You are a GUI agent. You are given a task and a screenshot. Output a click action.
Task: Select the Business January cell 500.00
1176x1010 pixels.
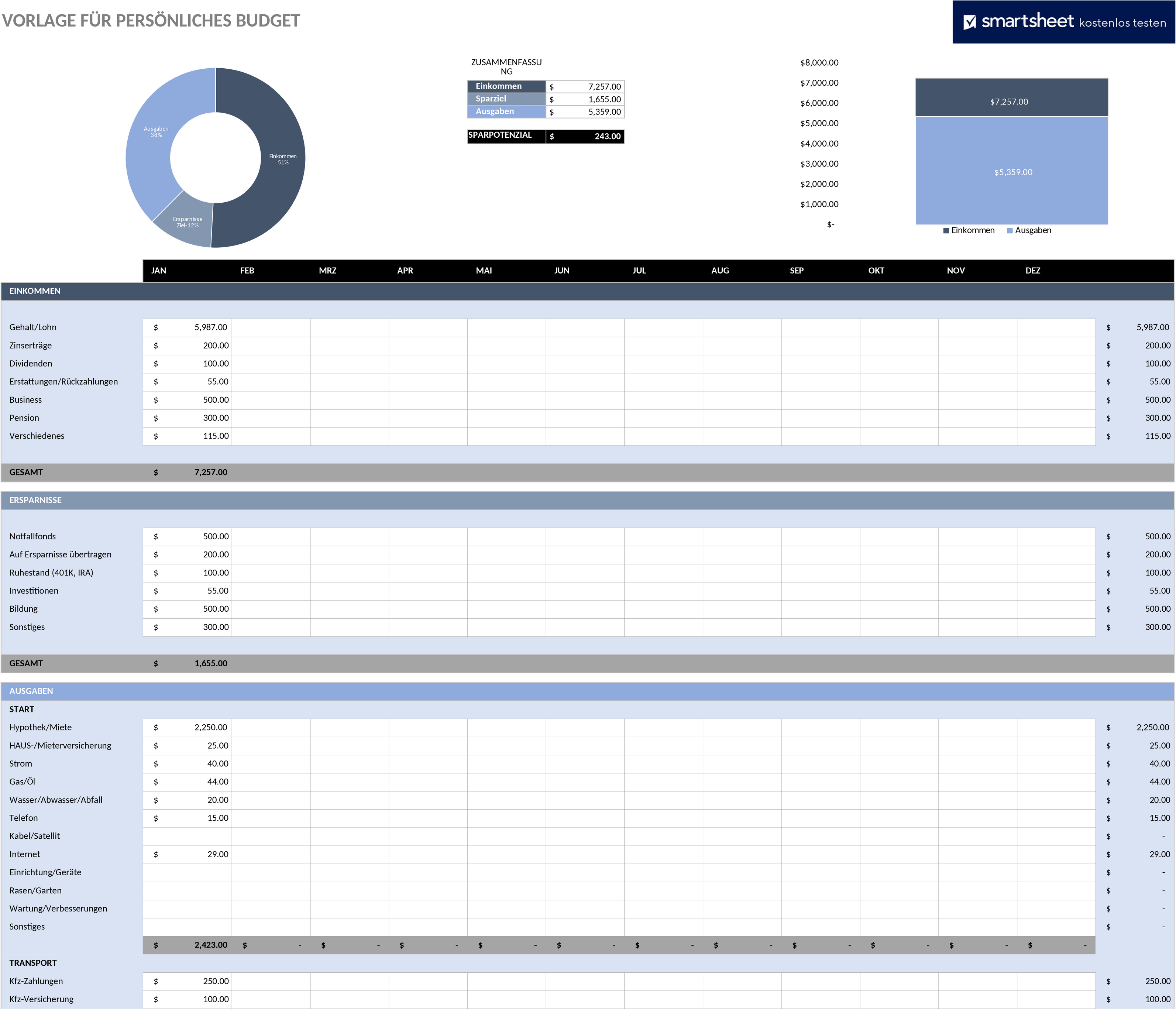click(187, 400)
